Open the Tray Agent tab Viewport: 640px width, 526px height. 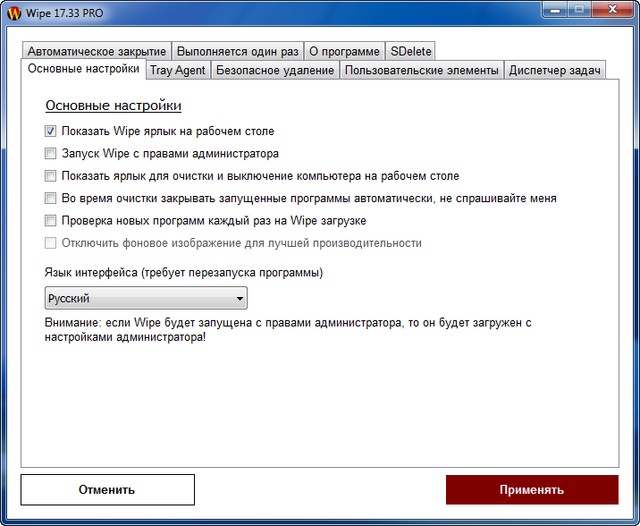click(178, 70)
